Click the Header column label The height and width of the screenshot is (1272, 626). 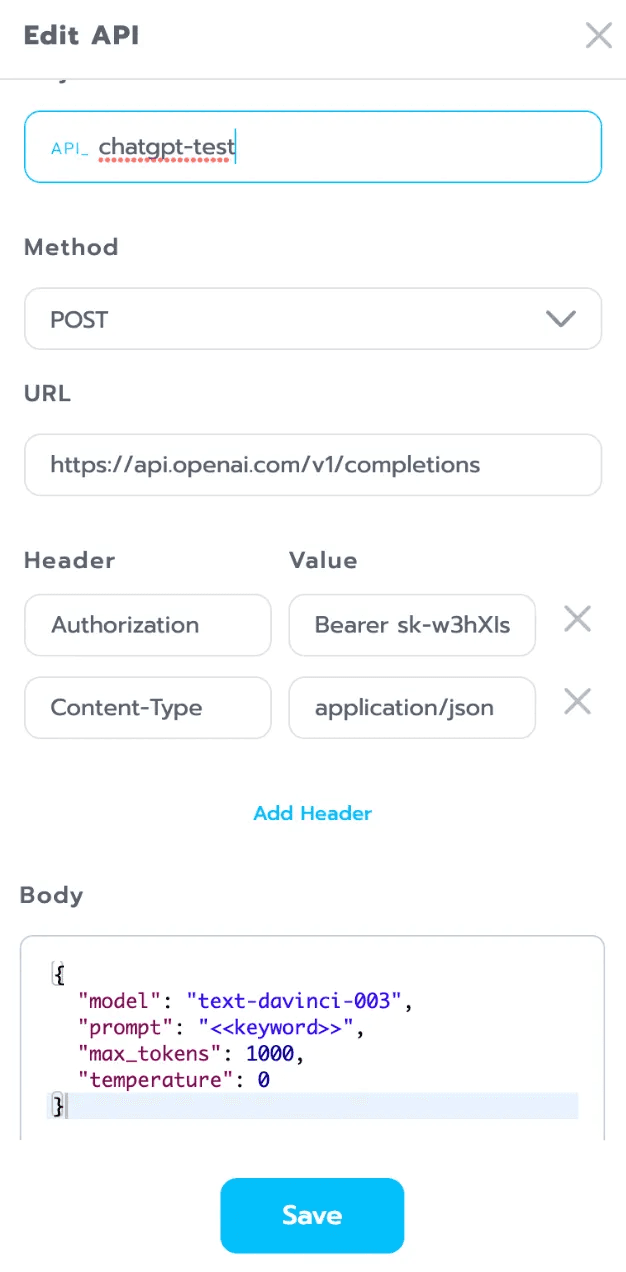(69, 560)
